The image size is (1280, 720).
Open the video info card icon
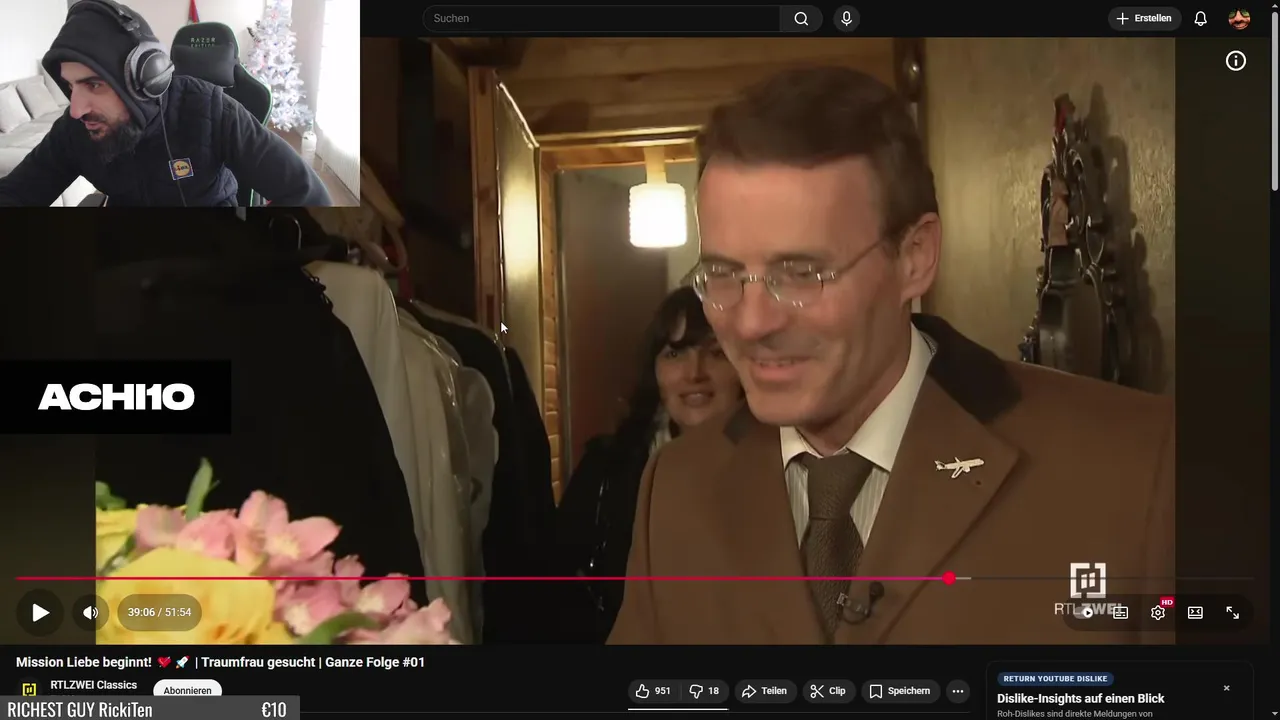click(x=1236, y=61)
